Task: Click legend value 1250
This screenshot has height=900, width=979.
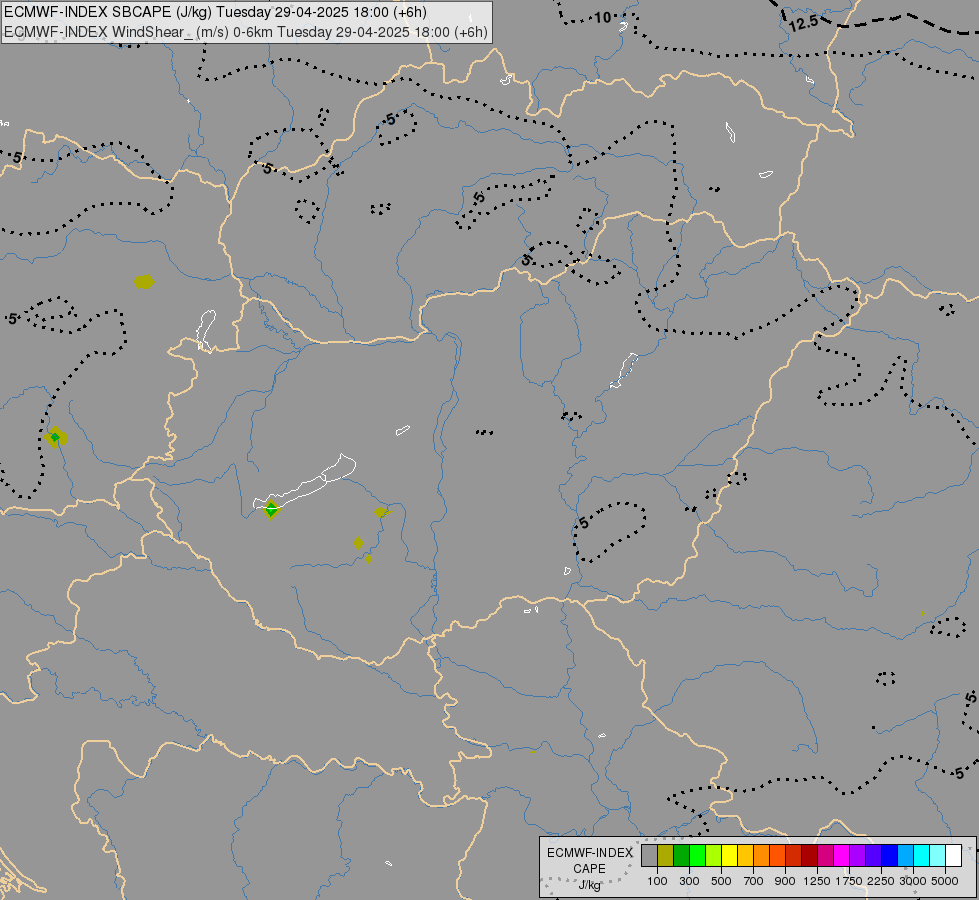Action: 817,881
